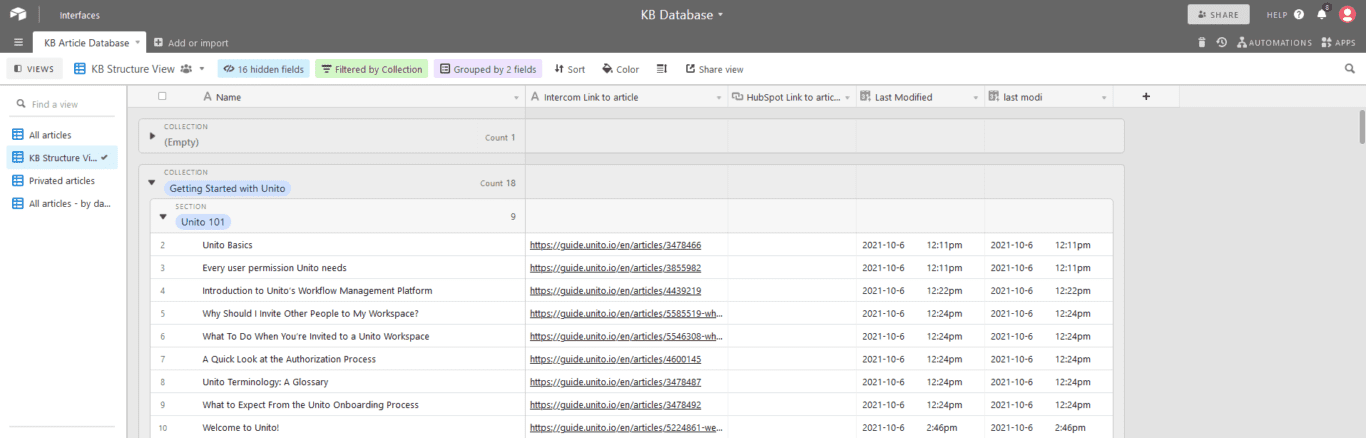
Task: Open the hamburger tables menu
Action: [18, 43]
